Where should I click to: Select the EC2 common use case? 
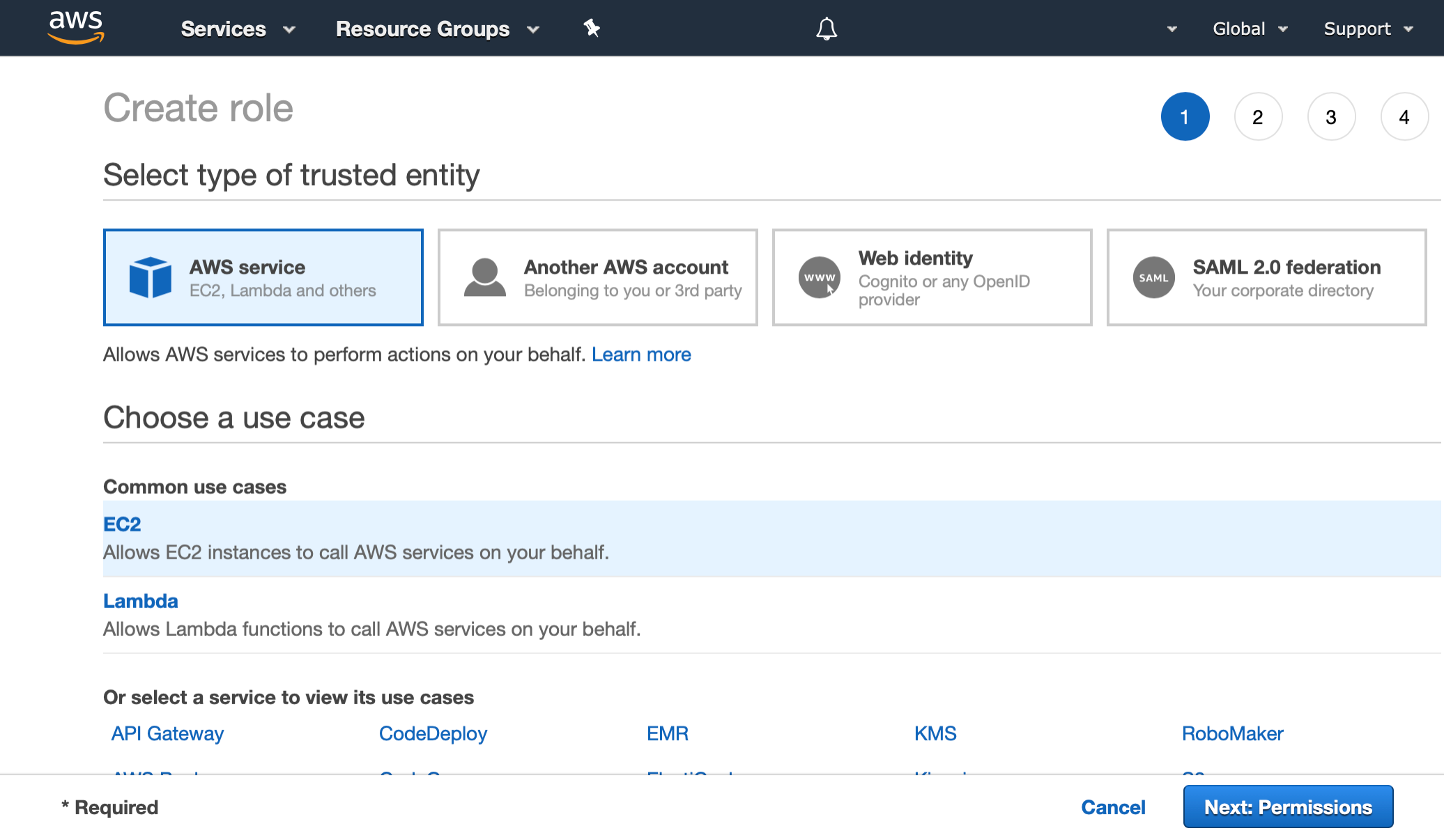123,524
